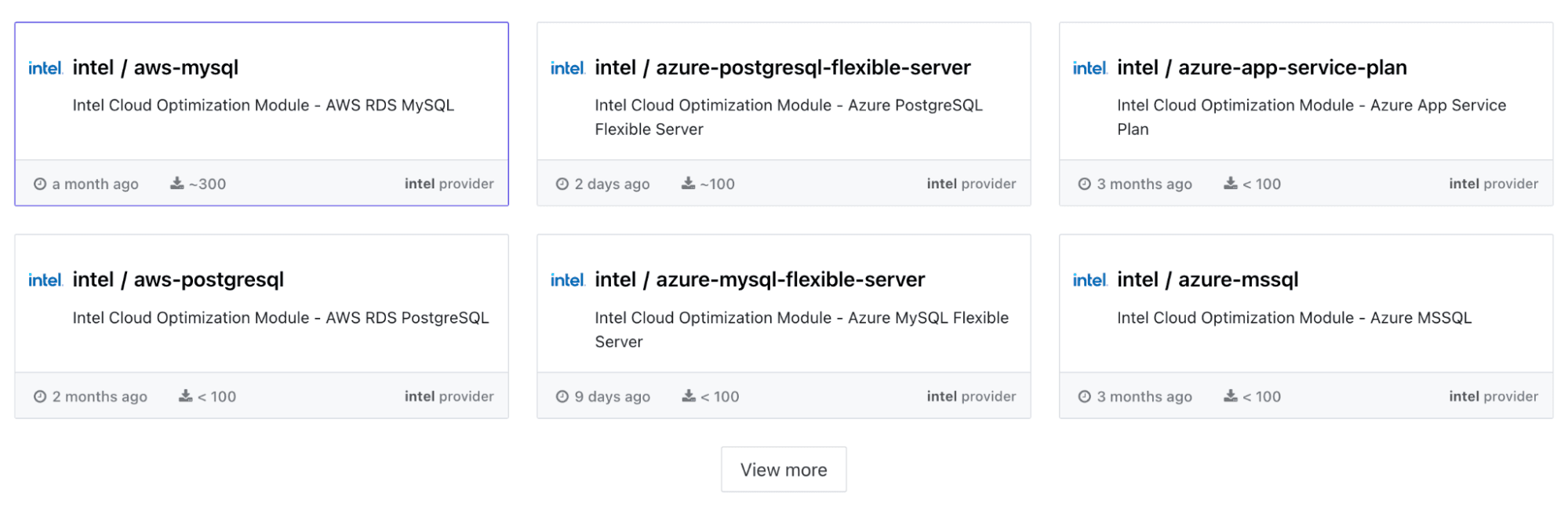Screen dimensions: 1568x507
Task: Click the Intel logo beside azure-postgresql-flexible-server
Action: [x=567, y=68]
